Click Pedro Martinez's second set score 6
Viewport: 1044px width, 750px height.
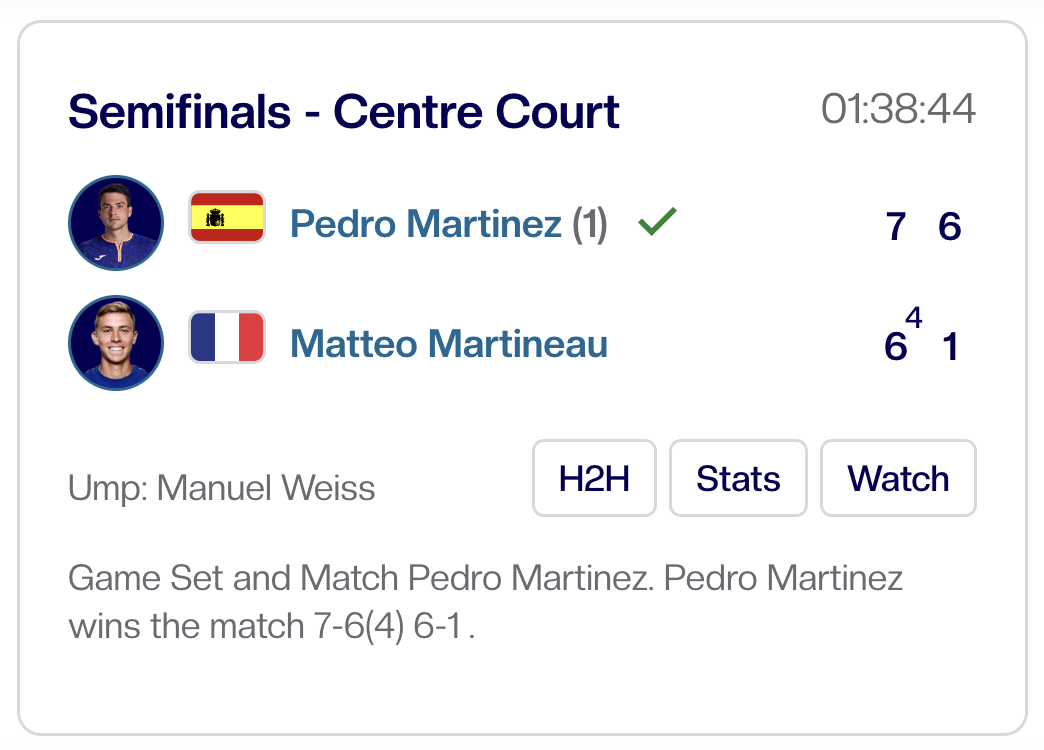pos(949,228)
